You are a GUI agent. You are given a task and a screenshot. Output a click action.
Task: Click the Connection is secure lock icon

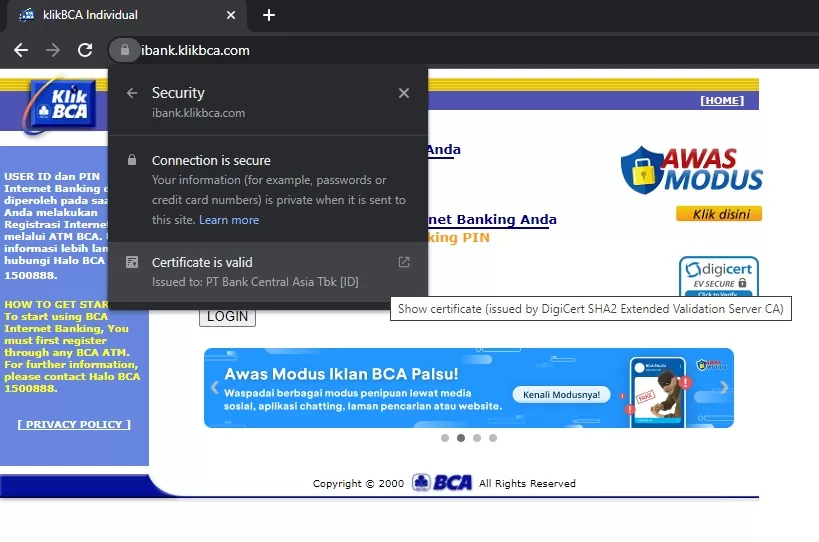132,160
